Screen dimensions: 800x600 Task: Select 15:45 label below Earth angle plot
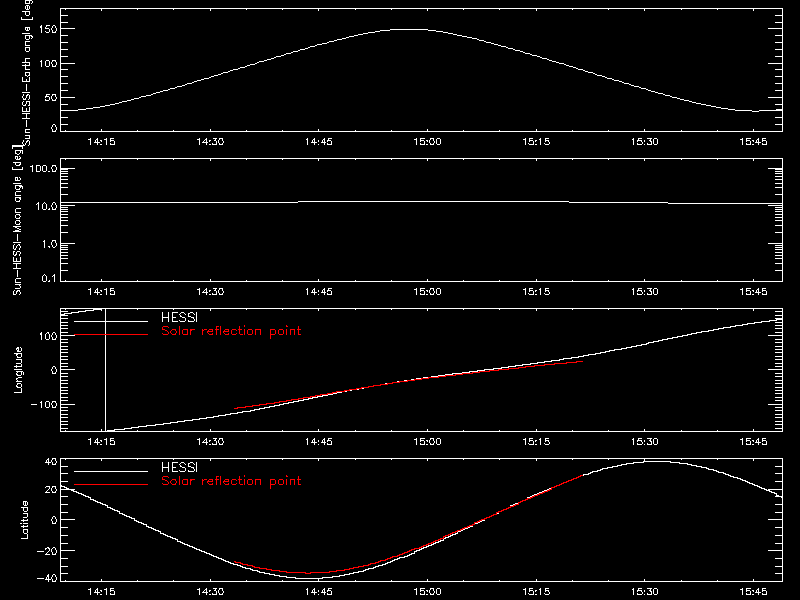[753, 141]
